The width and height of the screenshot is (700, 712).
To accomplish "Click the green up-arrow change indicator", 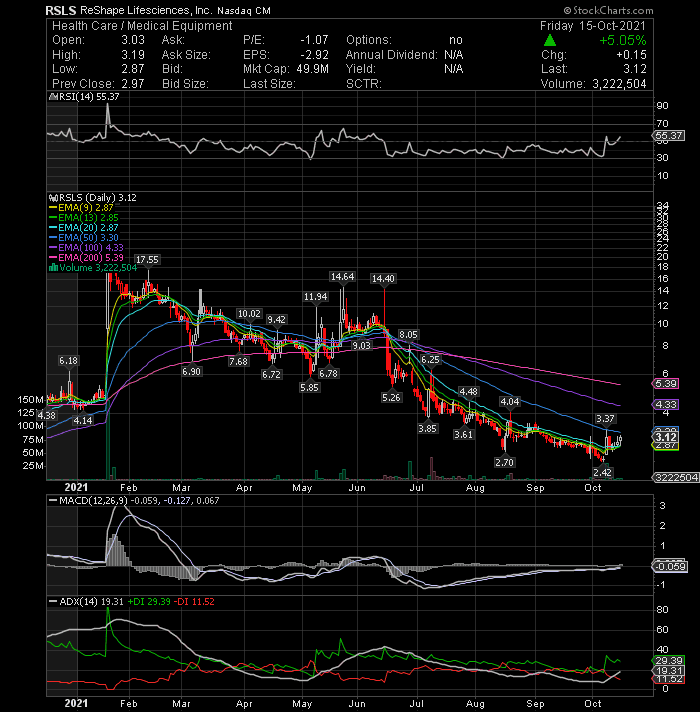I will pos(550,40).
